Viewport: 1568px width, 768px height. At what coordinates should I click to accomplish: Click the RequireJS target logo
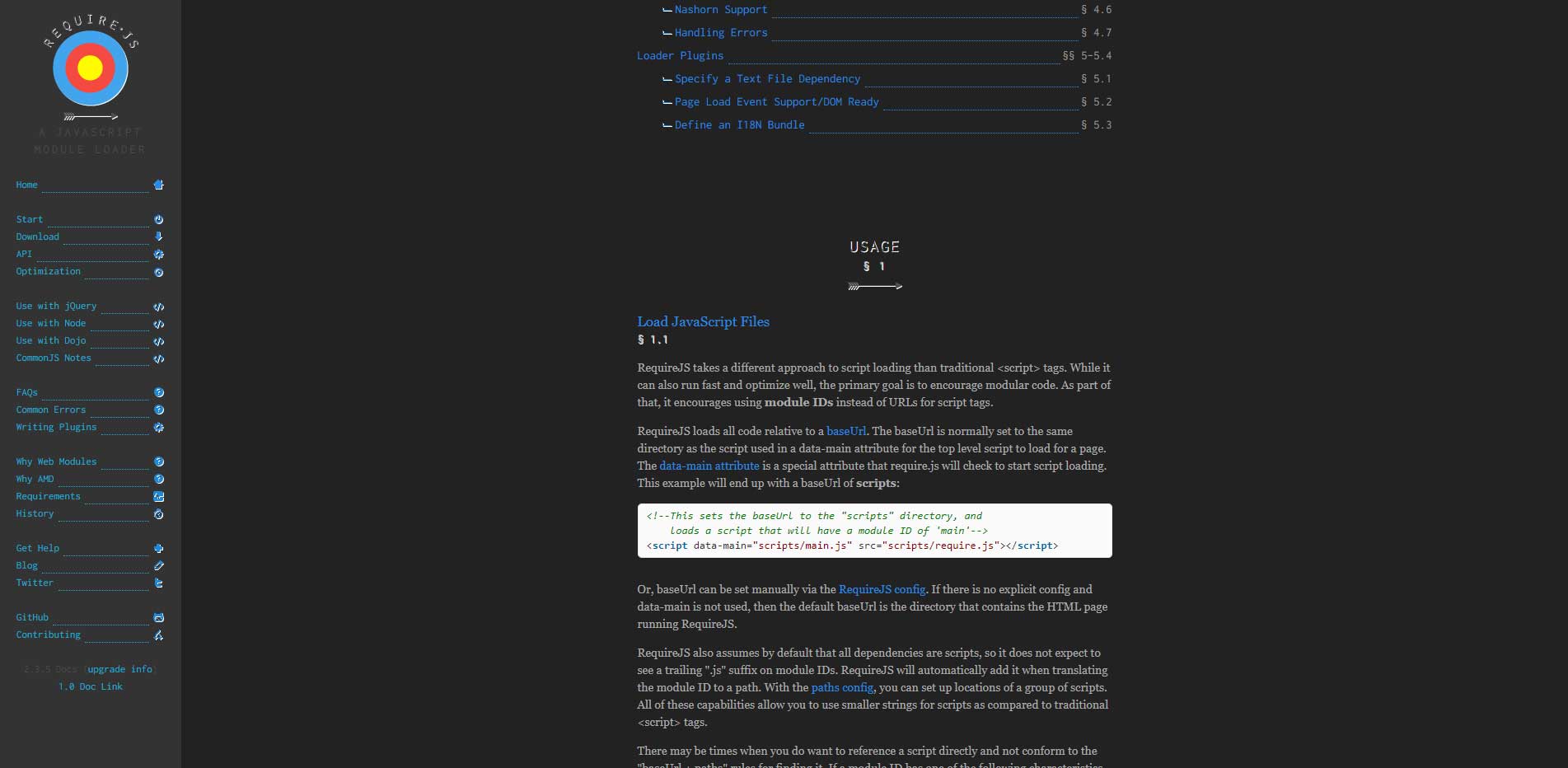91,68
